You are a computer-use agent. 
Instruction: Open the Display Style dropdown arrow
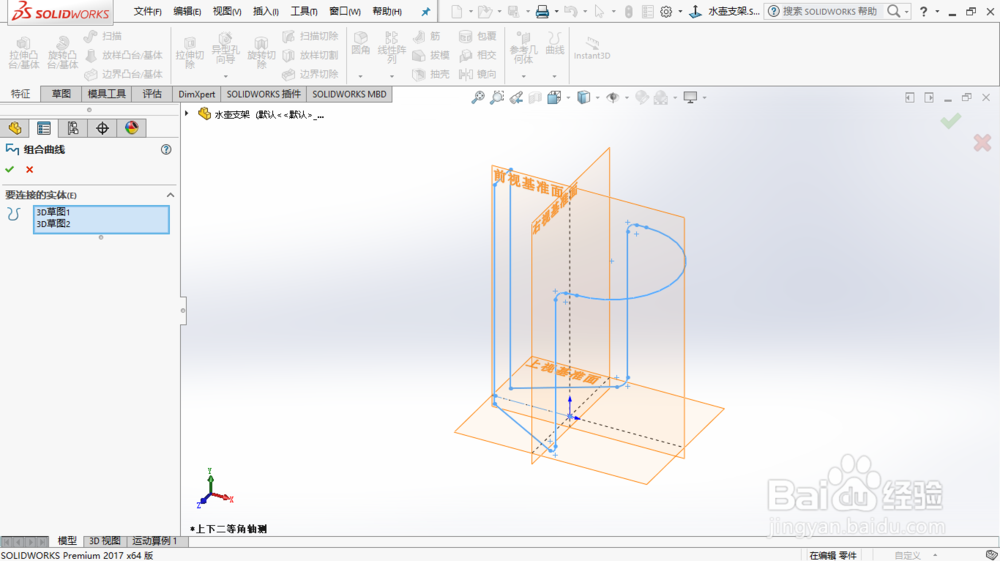597,98
